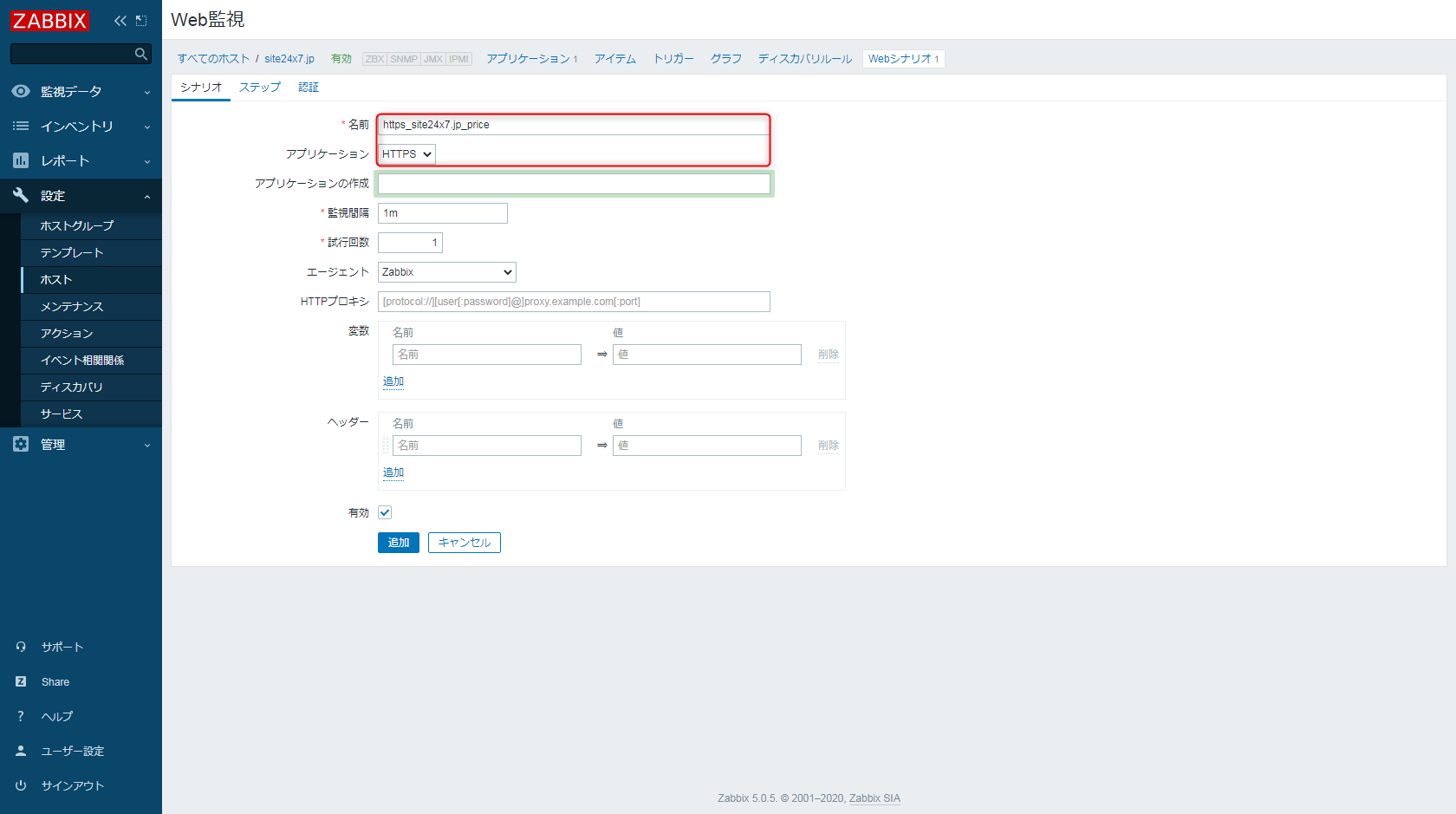Click the list icon for インベントリ
1456x814 pixels.
coord(21,126)
